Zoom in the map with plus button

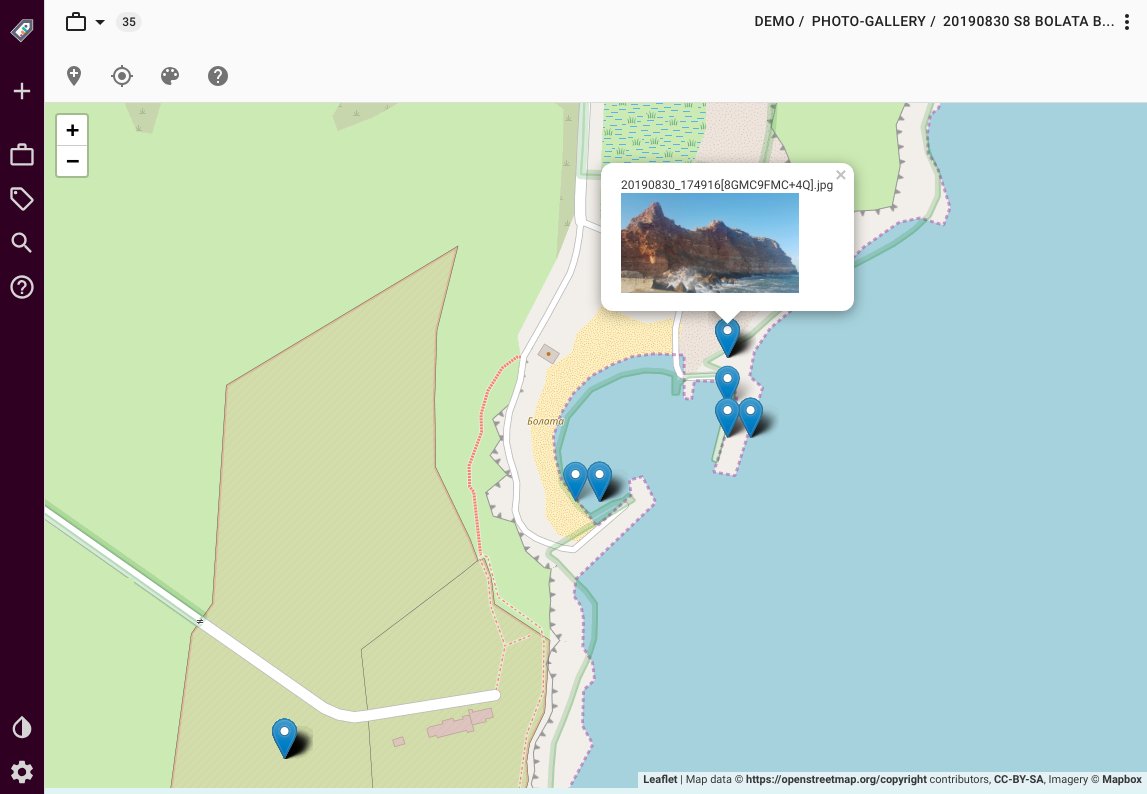pyautogui.click(x=73, y=131)
